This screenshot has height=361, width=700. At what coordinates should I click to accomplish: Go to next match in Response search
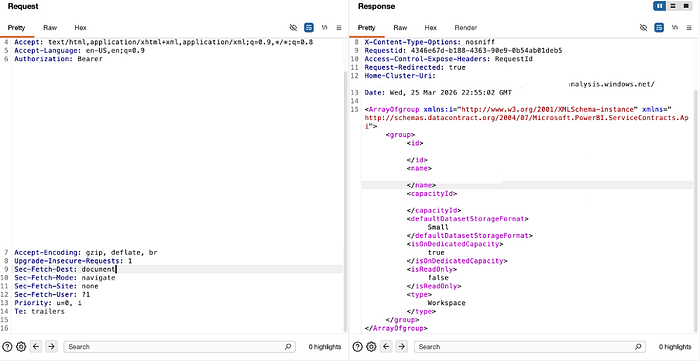402,346
